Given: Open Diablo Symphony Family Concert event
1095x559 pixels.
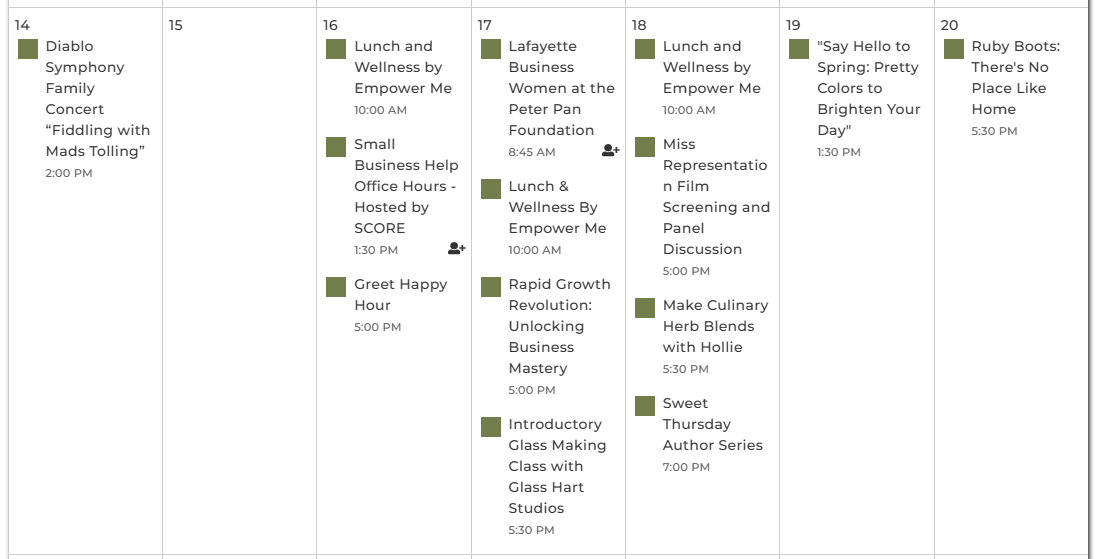Looking at the screenshot, I should [x=97, y=98].
